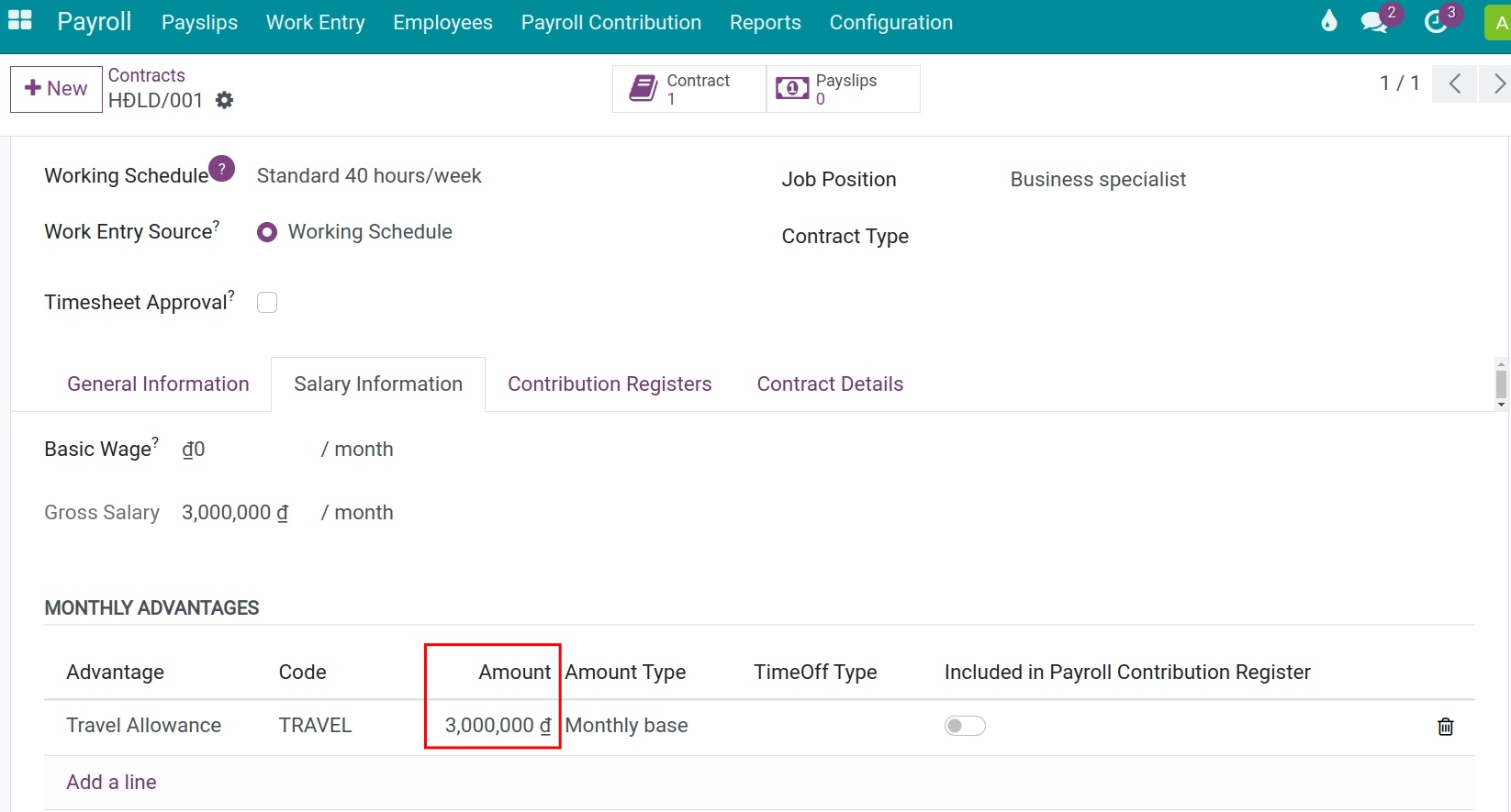Open the activities clock icon

1436,22
